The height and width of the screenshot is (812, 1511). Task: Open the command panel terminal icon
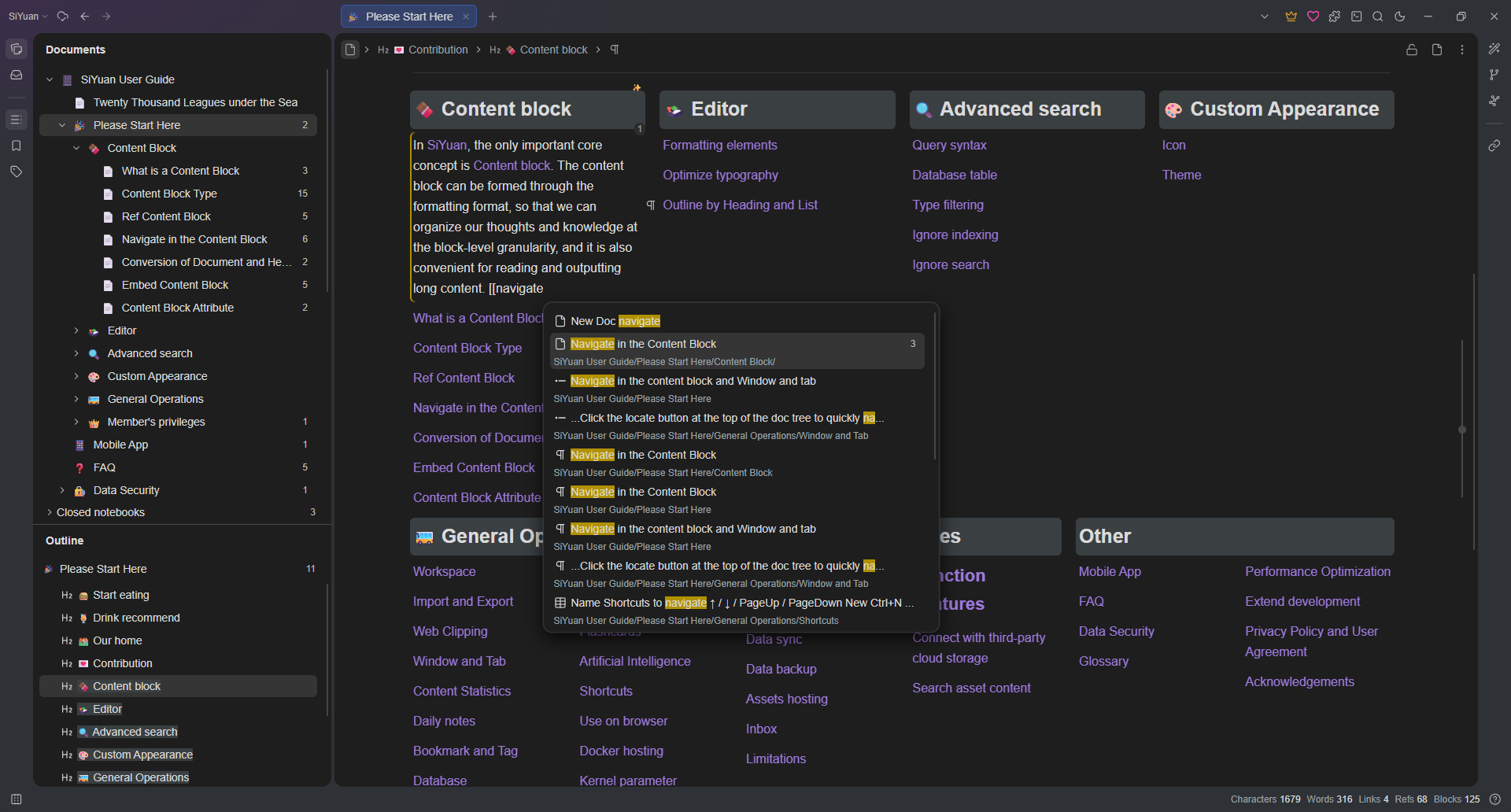1357,17
